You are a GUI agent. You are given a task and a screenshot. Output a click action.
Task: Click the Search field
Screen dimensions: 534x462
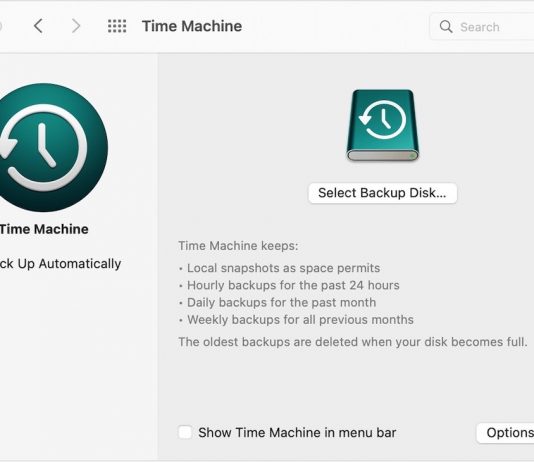coord(482,27)
